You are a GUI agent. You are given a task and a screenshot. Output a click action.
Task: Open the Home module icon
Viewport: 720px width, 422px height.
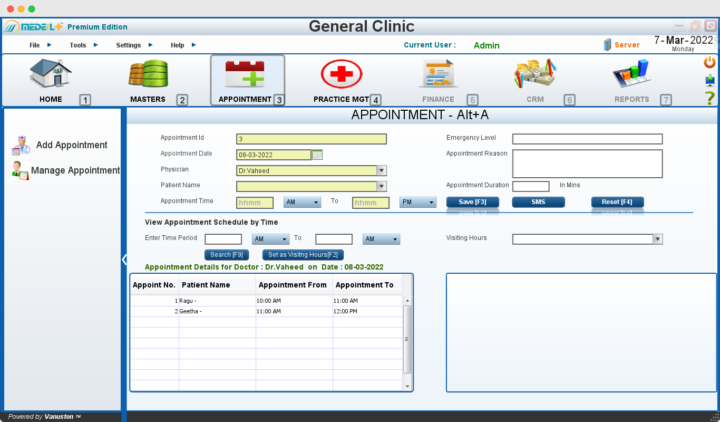point(50,75)
